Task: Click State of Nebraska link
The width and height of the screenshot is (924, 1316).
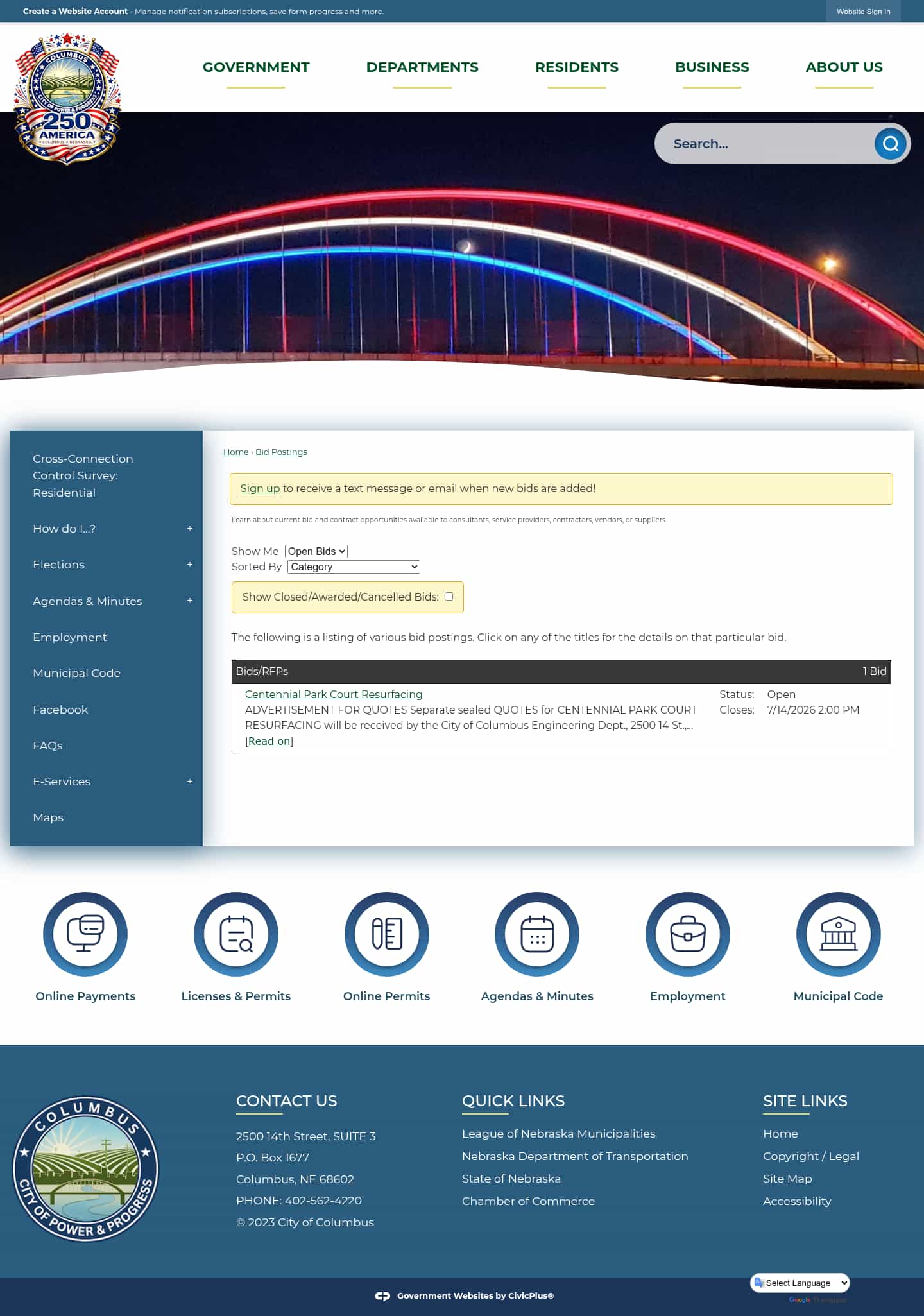Action: [x=511, y=1179]
